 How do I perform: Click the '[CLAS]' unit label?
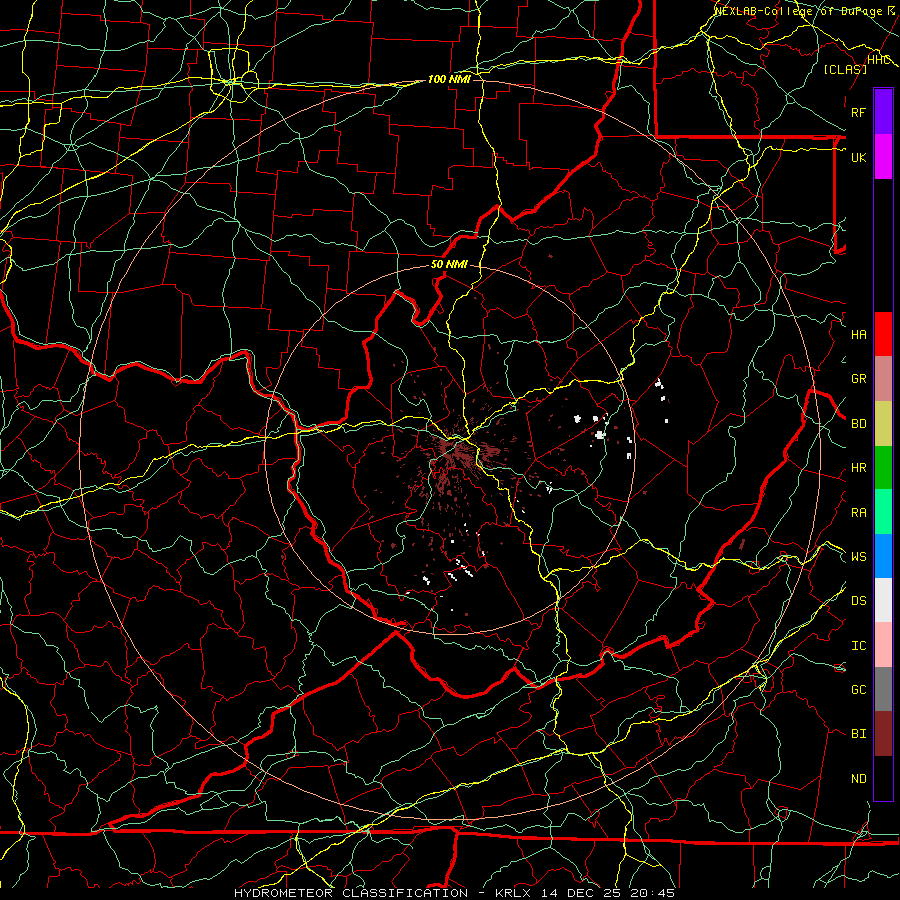coord(845,69)
